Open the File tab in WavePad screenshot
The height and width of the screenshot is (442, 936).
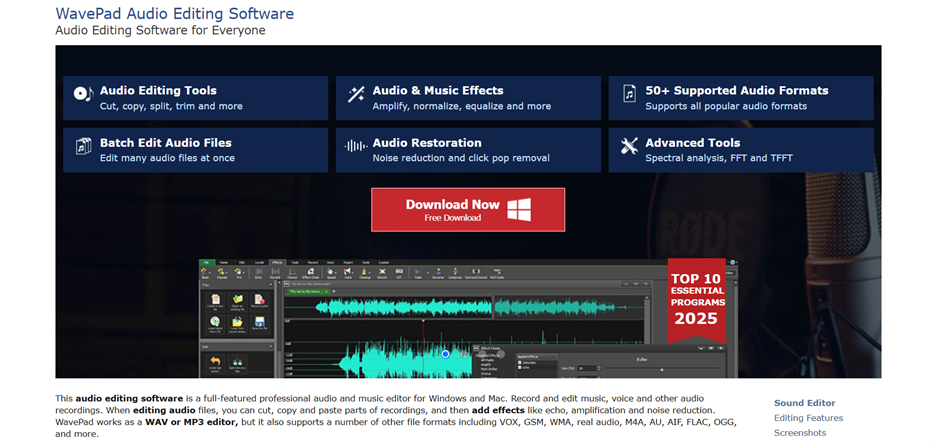(207, 262)
